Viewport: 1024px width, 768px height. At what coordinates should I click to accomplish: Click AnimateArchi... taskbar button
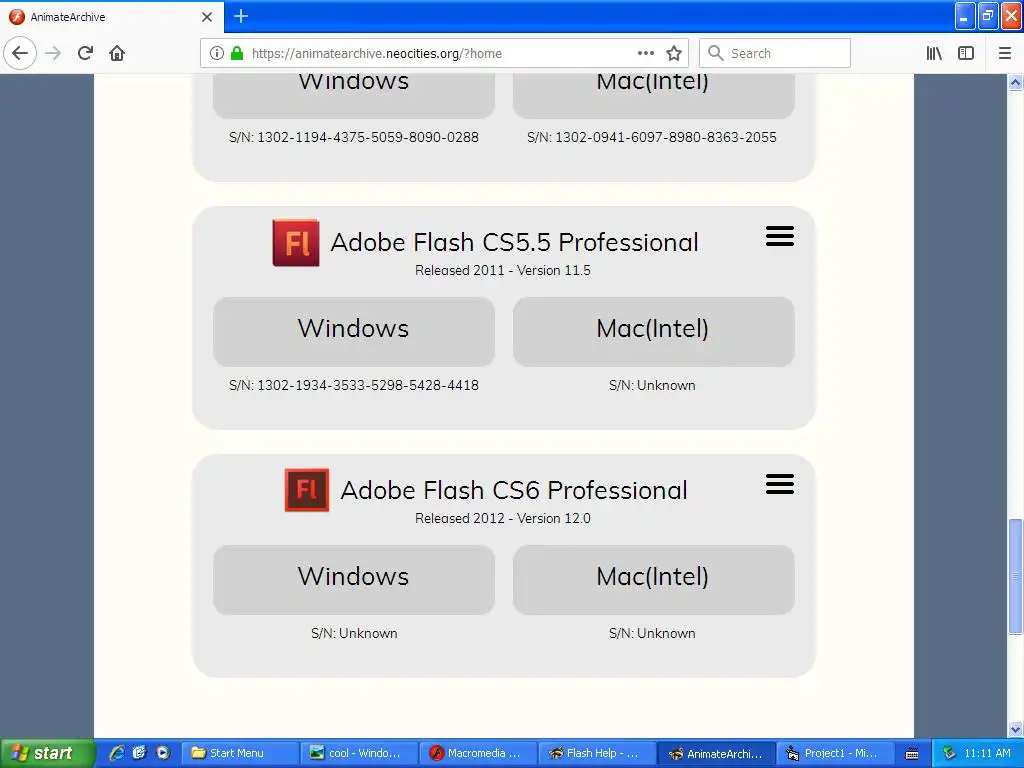[x=716, y=754]
